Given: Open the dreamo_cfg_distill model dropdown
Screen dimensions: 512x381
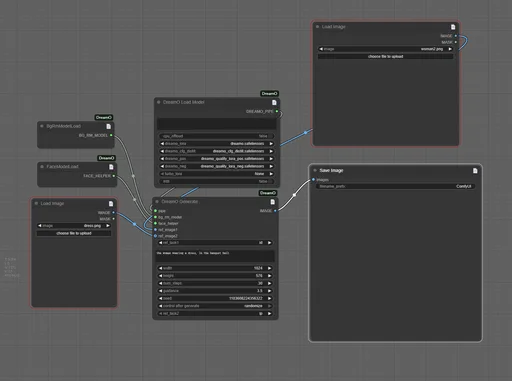Looking at the screenshot, I should (x=216, y=151).
